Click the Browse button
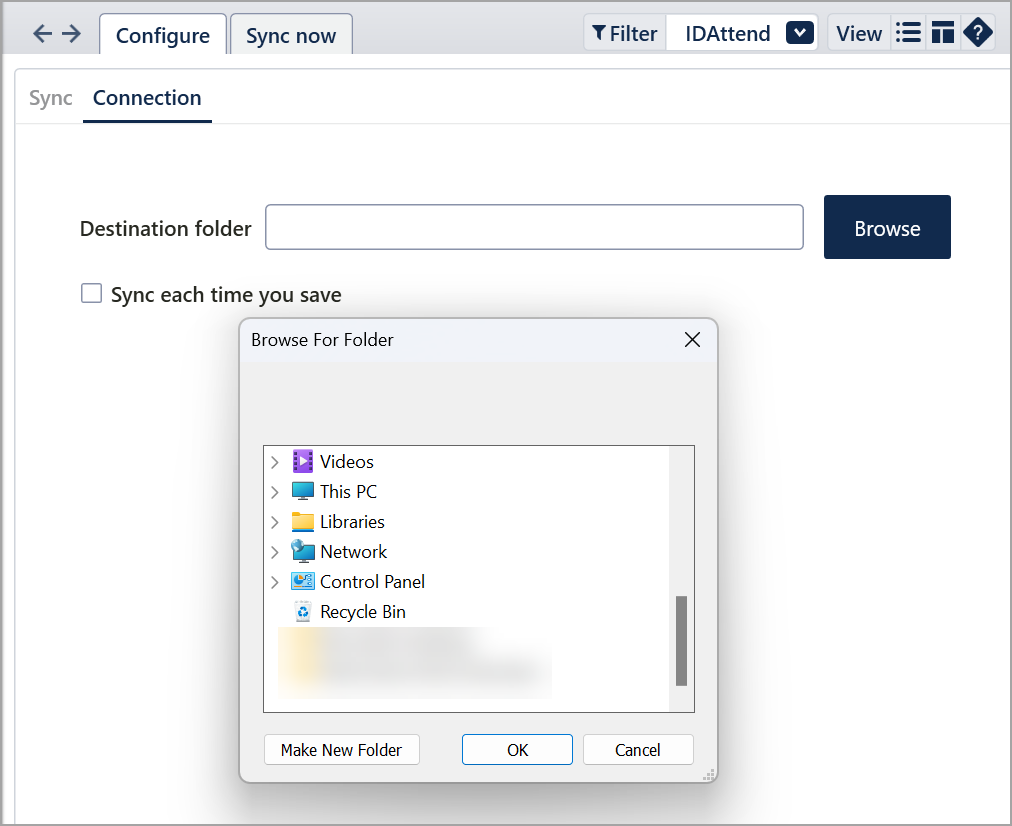 tap(887, 228)
